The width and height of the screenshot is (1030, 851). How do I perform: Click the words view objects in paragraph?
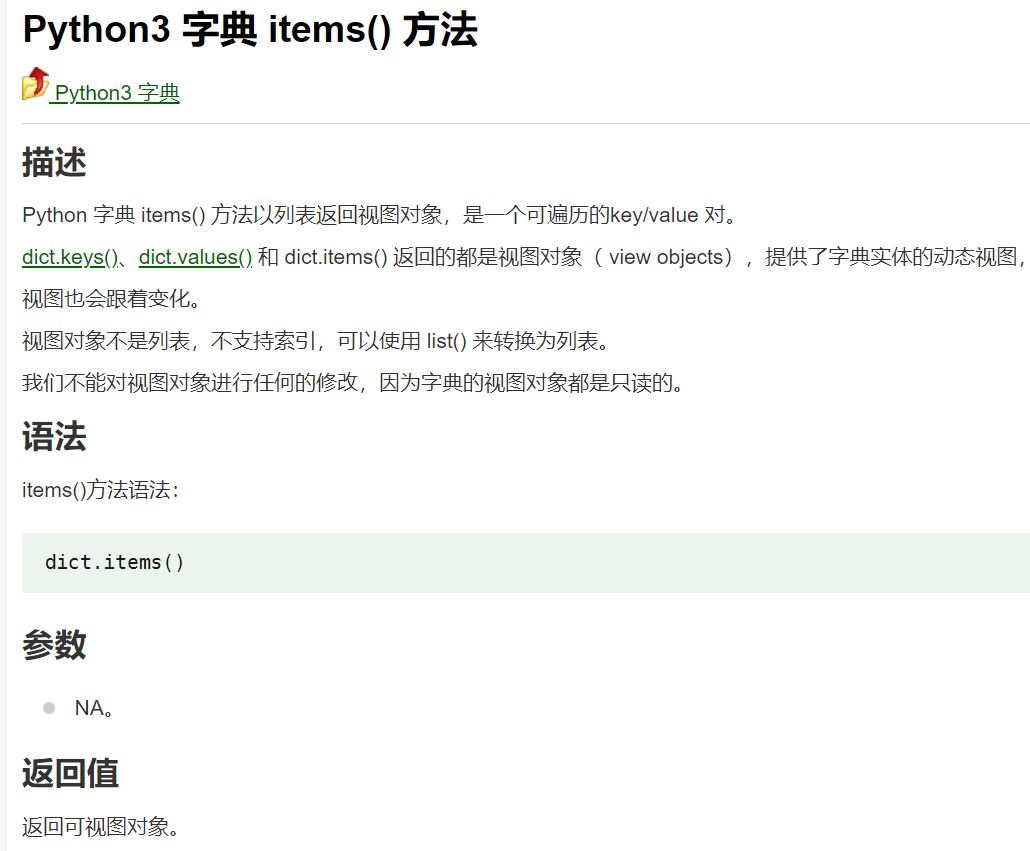point(665,257)
